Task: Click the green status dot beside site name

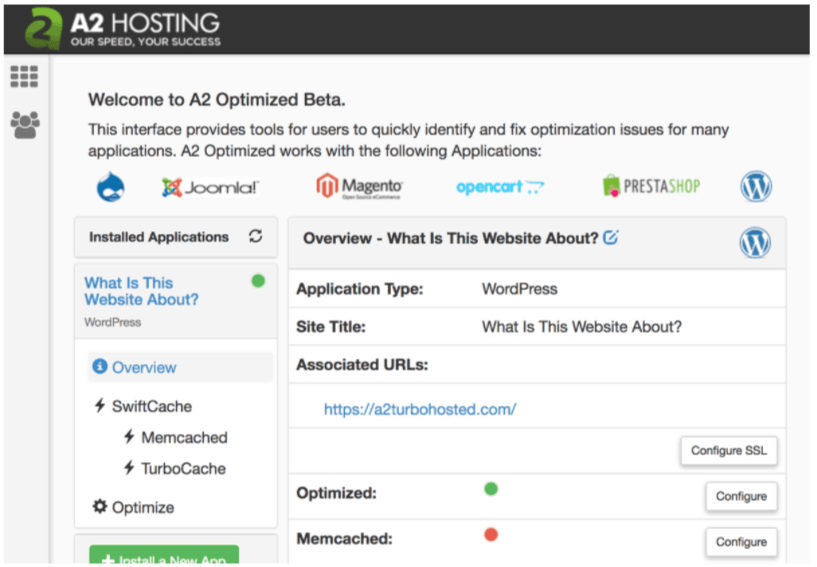Action: coord(258,281)
